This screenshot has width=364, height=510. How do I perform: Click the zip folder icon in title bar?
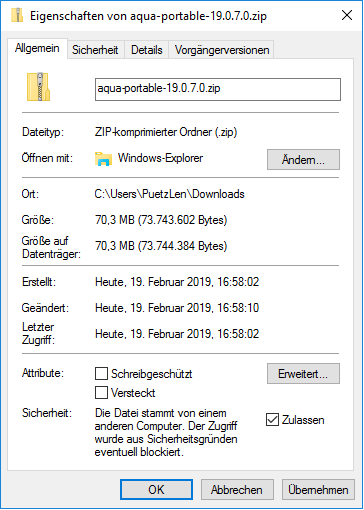pos(17,15)
